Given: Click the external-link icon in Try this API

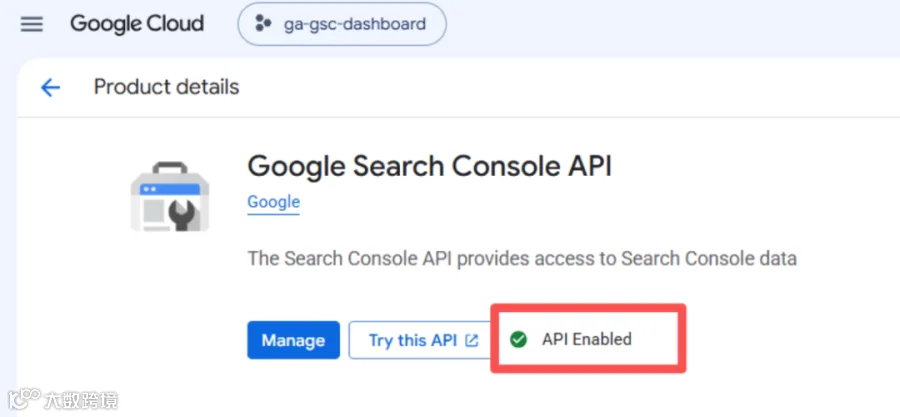Looking at the screenshot, I should (x=471, y=340).
